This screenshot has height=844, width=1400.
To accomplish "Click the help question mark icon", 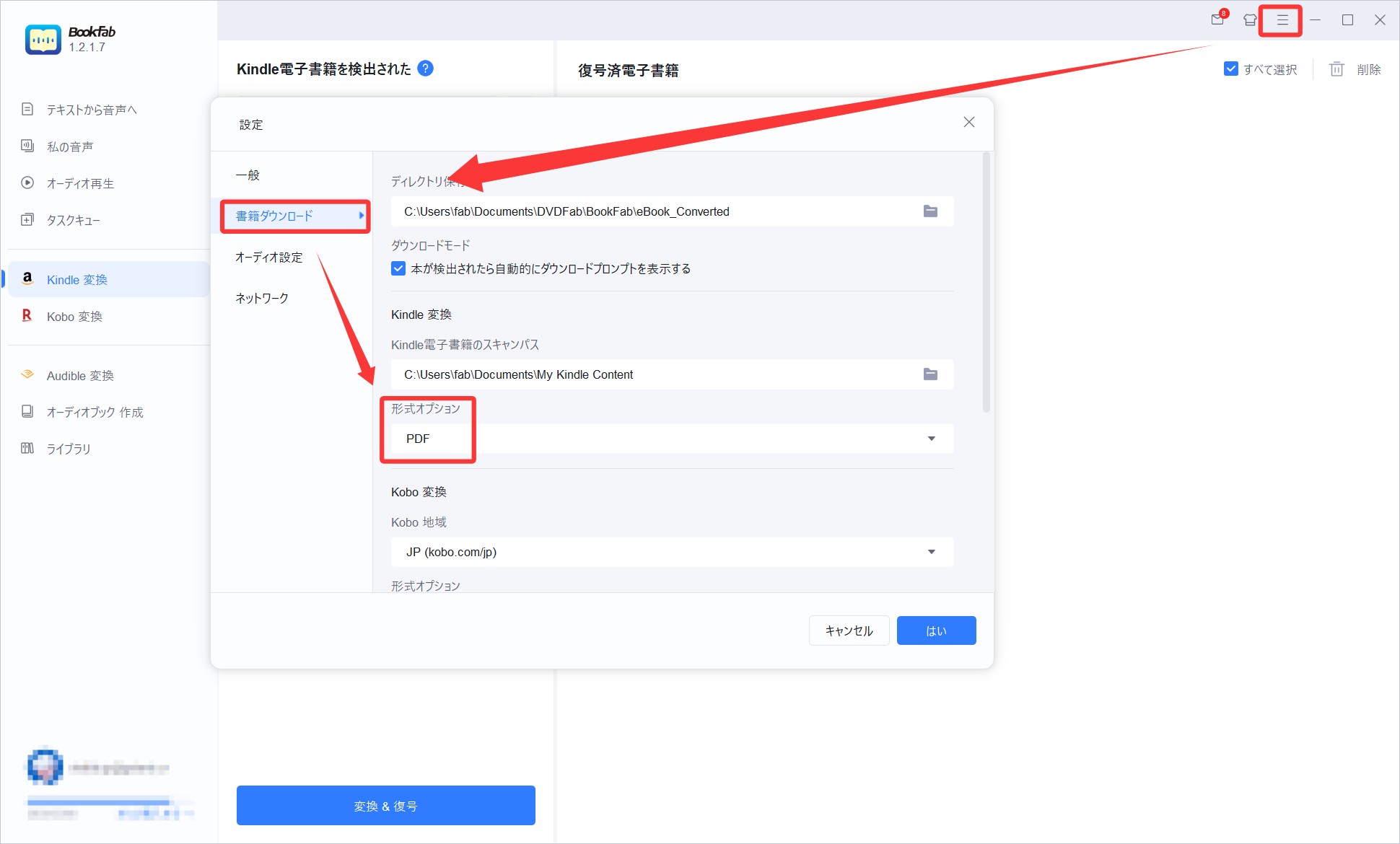I will (426, 69).
